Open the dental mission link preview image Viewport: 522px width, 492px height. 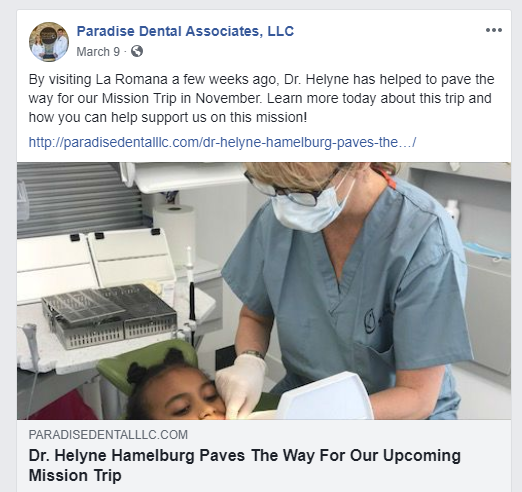[264, 291]
